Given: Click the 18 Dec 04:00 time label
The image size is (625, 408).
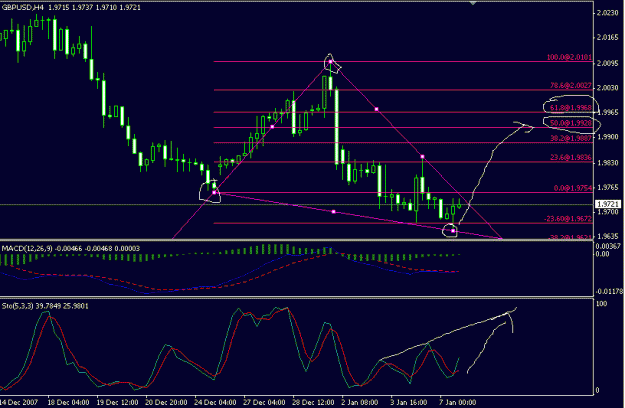Looking at the screenshot, I should click(x=68, y=402).
